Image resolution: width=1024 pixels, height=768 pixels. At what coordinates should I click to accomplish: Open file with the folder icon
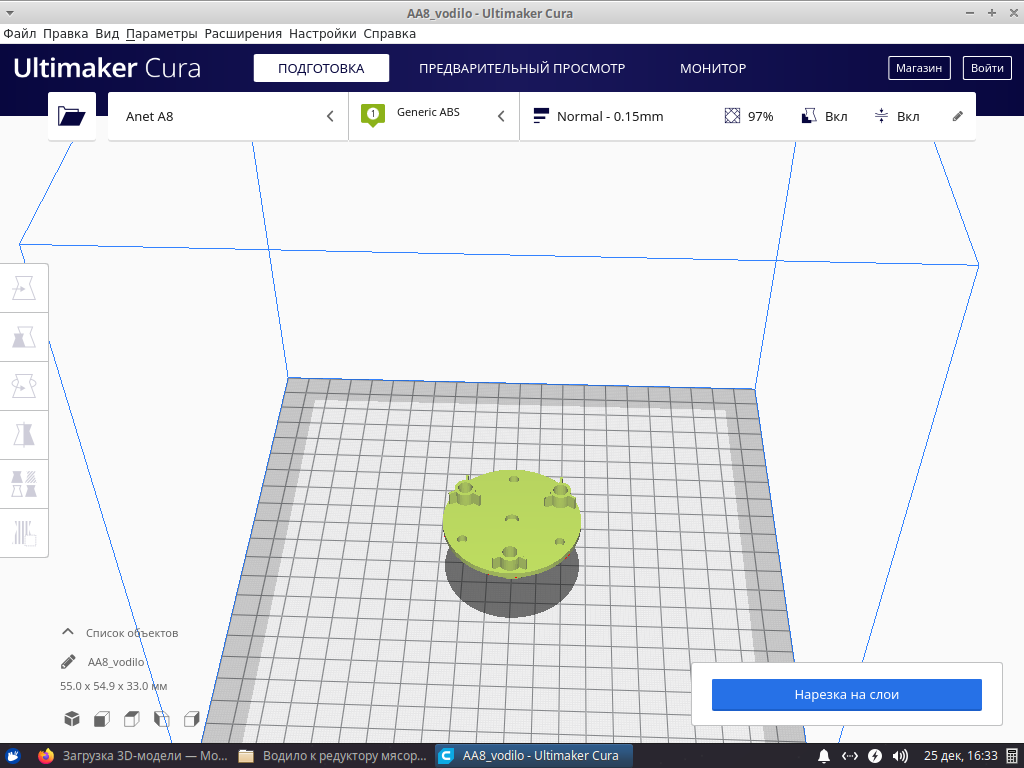(x=72, y=116)
